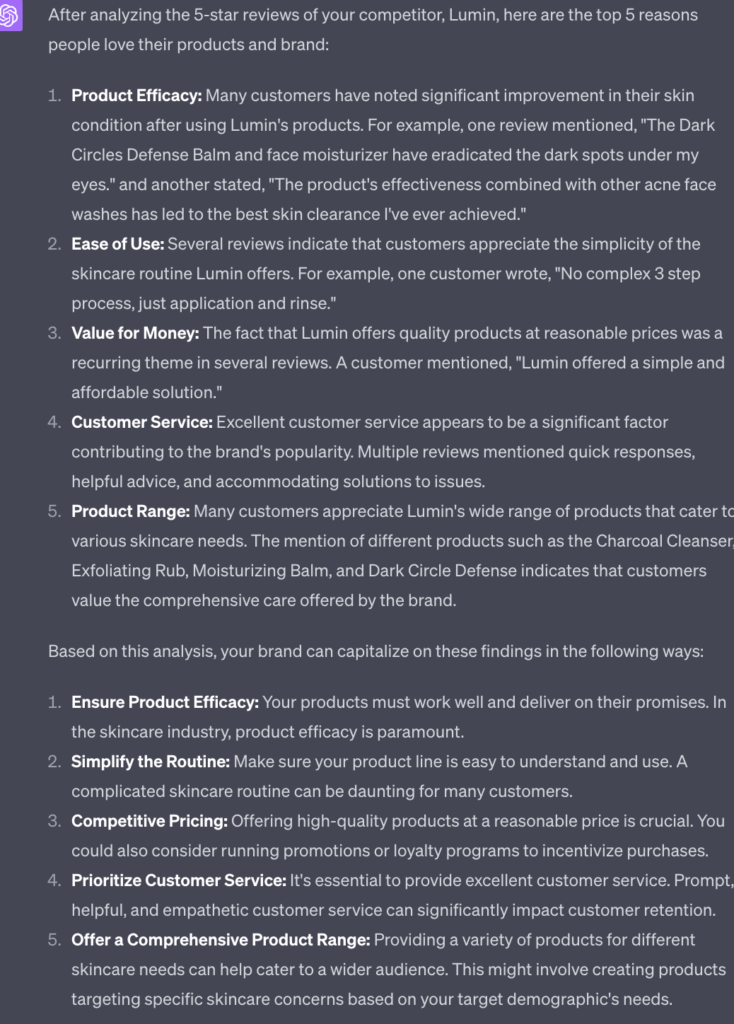Click the "Prioritize Customer Service:" heading

pyautogui.click(x=178, y=881)
